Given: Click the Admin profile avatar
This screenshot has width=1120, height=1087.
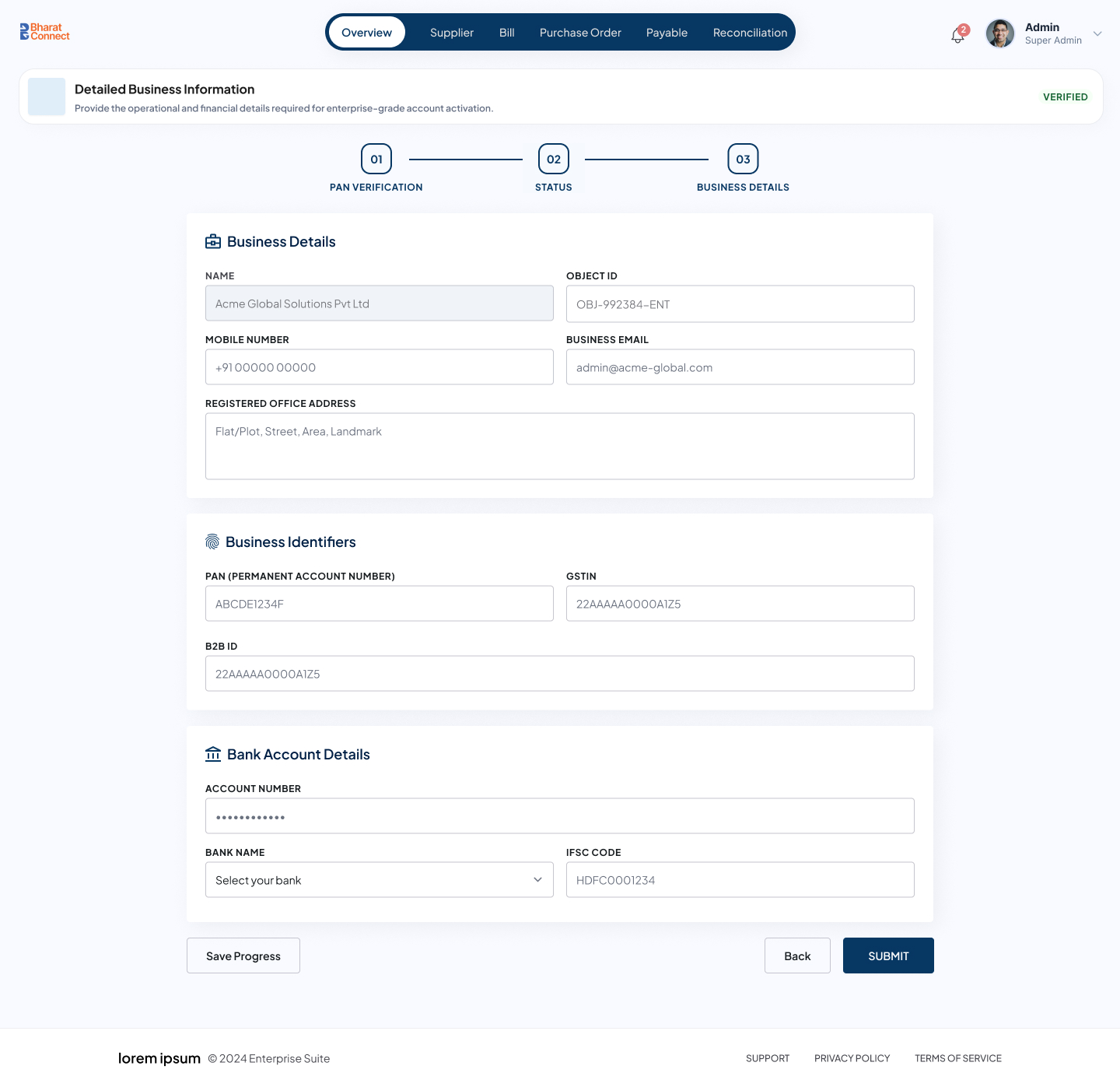Looking at the screenshot, I should click(1000, 33).
